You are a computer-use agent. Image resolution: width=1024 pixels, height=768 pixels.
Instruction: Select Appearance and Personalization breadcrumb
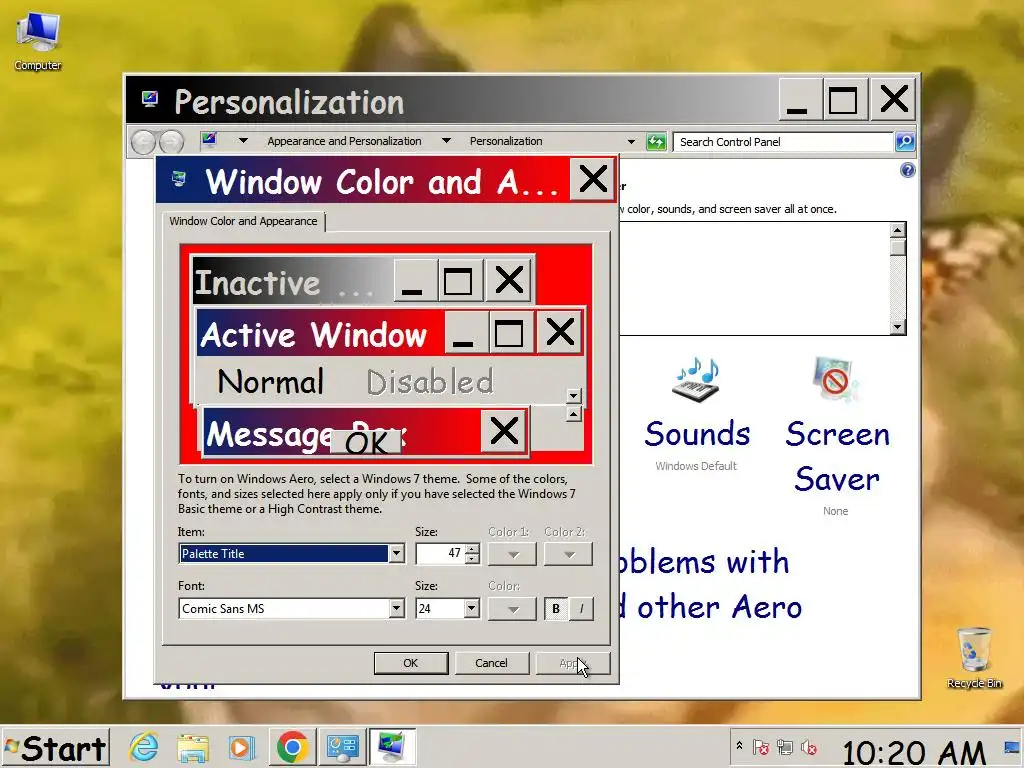tap(344, 141)
